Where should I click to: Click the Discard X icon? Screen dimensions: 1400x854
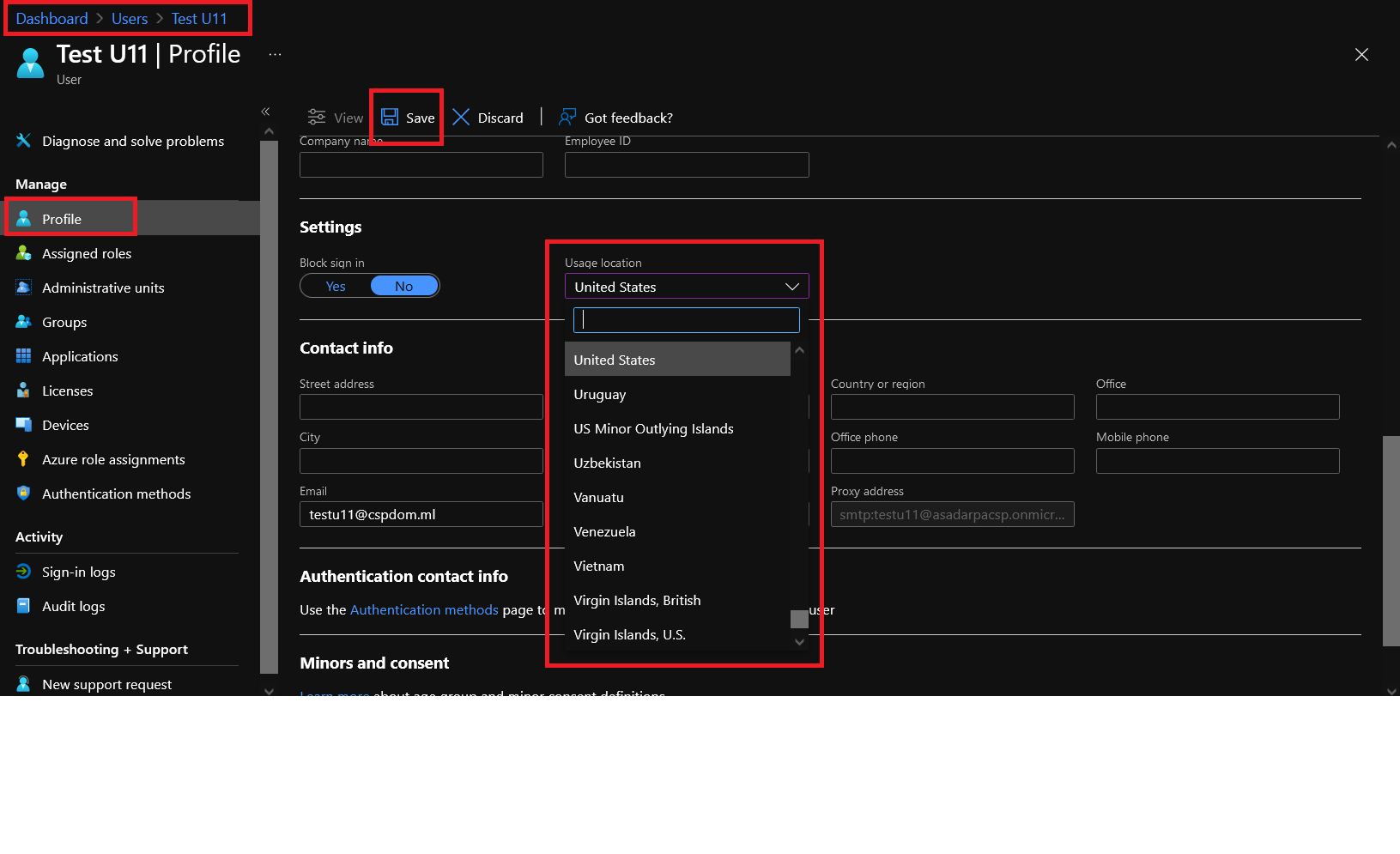pyautogui.click(x=461, y=117)
